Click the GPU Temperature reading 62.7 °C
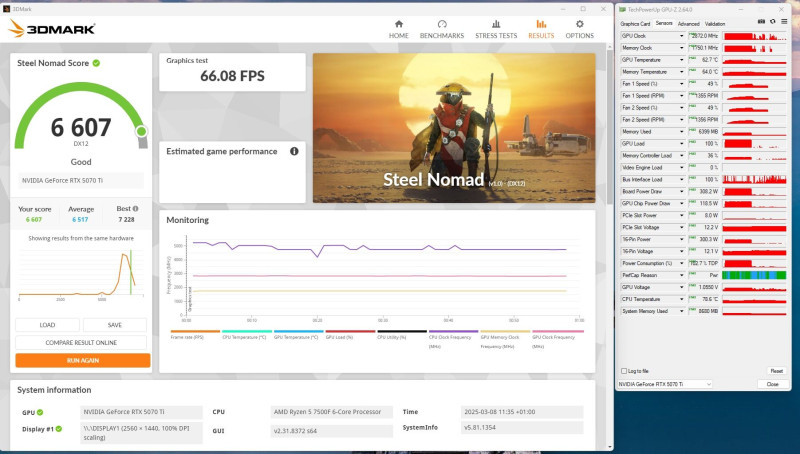 pos(706,60)
